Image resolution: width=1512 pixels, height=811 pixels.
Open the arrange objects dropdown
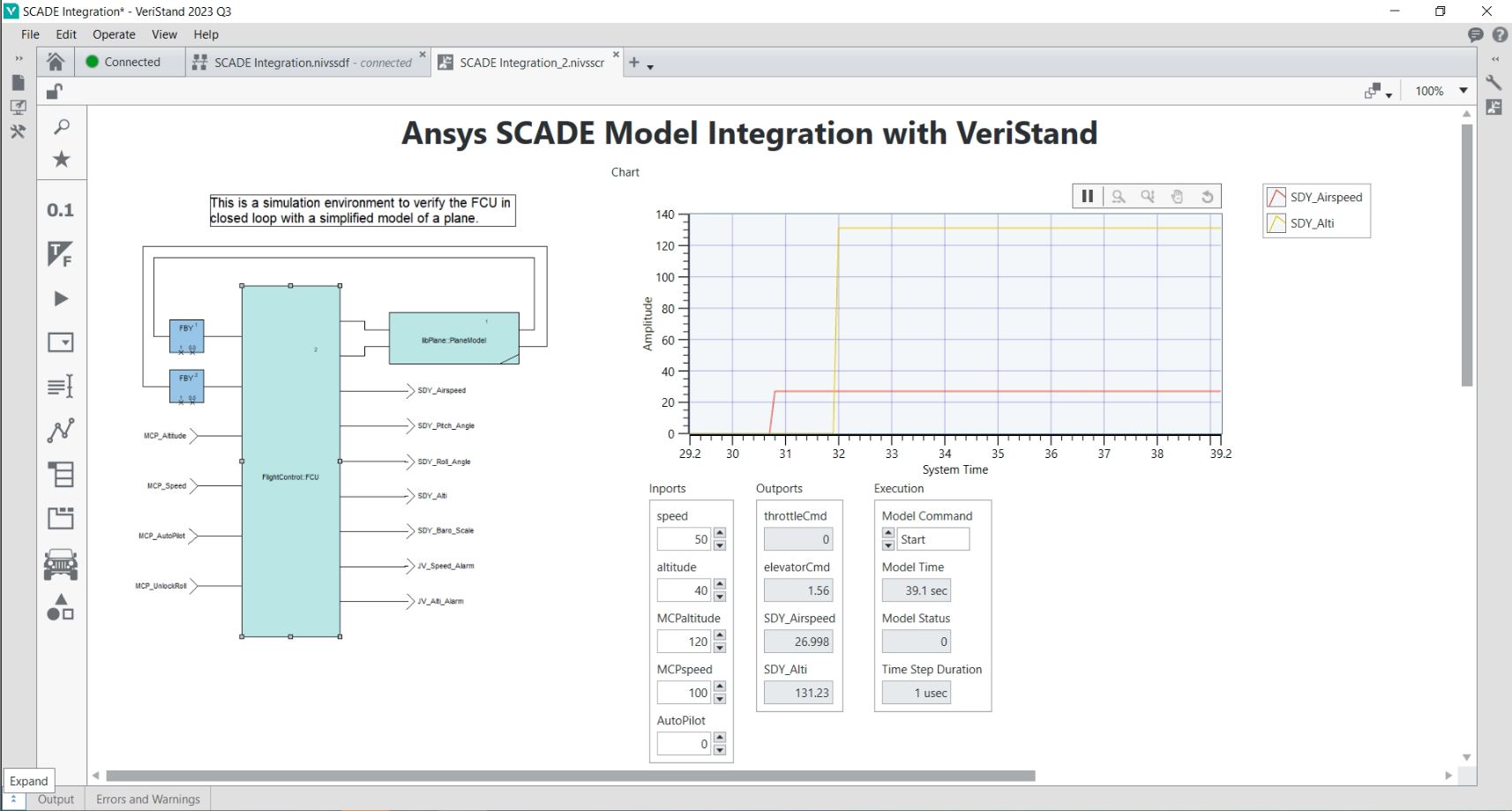pos(1378,91)
